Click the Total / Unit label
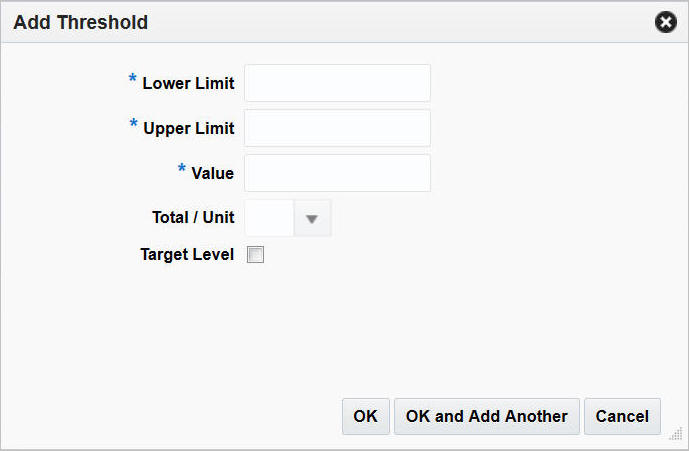 pos(193,217)
